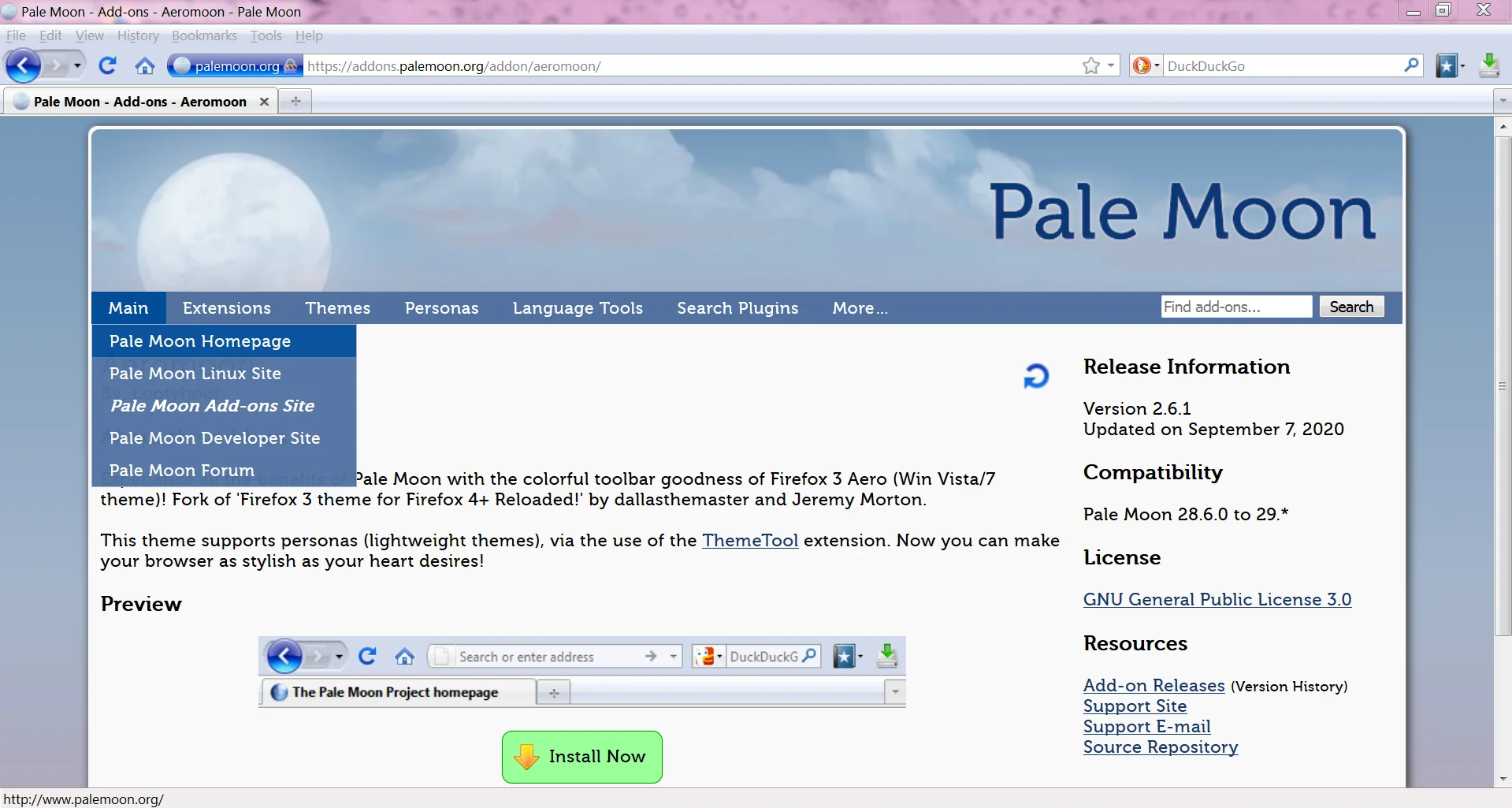Open the Bookmarks menu
The width and height of the screenshot is (1512, 808).
click(204, 35)
